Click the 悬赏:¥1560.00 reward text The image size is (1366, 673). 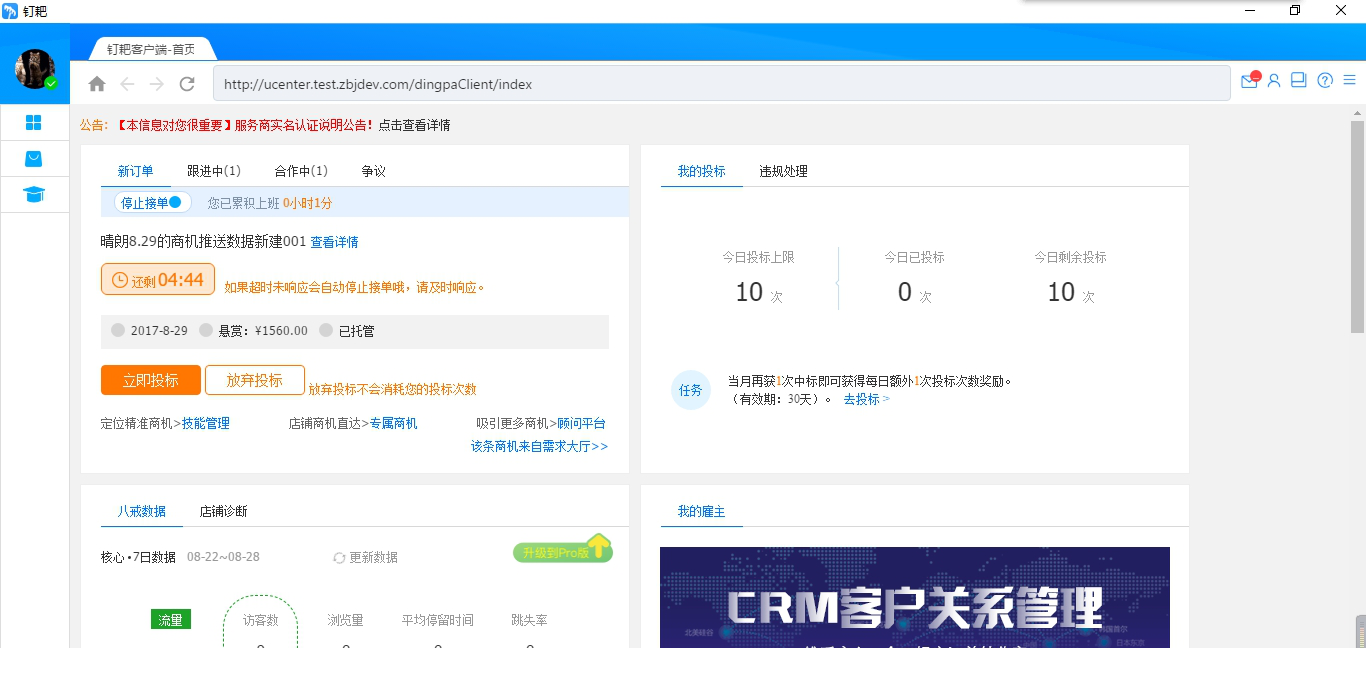[x=263, y=331]
